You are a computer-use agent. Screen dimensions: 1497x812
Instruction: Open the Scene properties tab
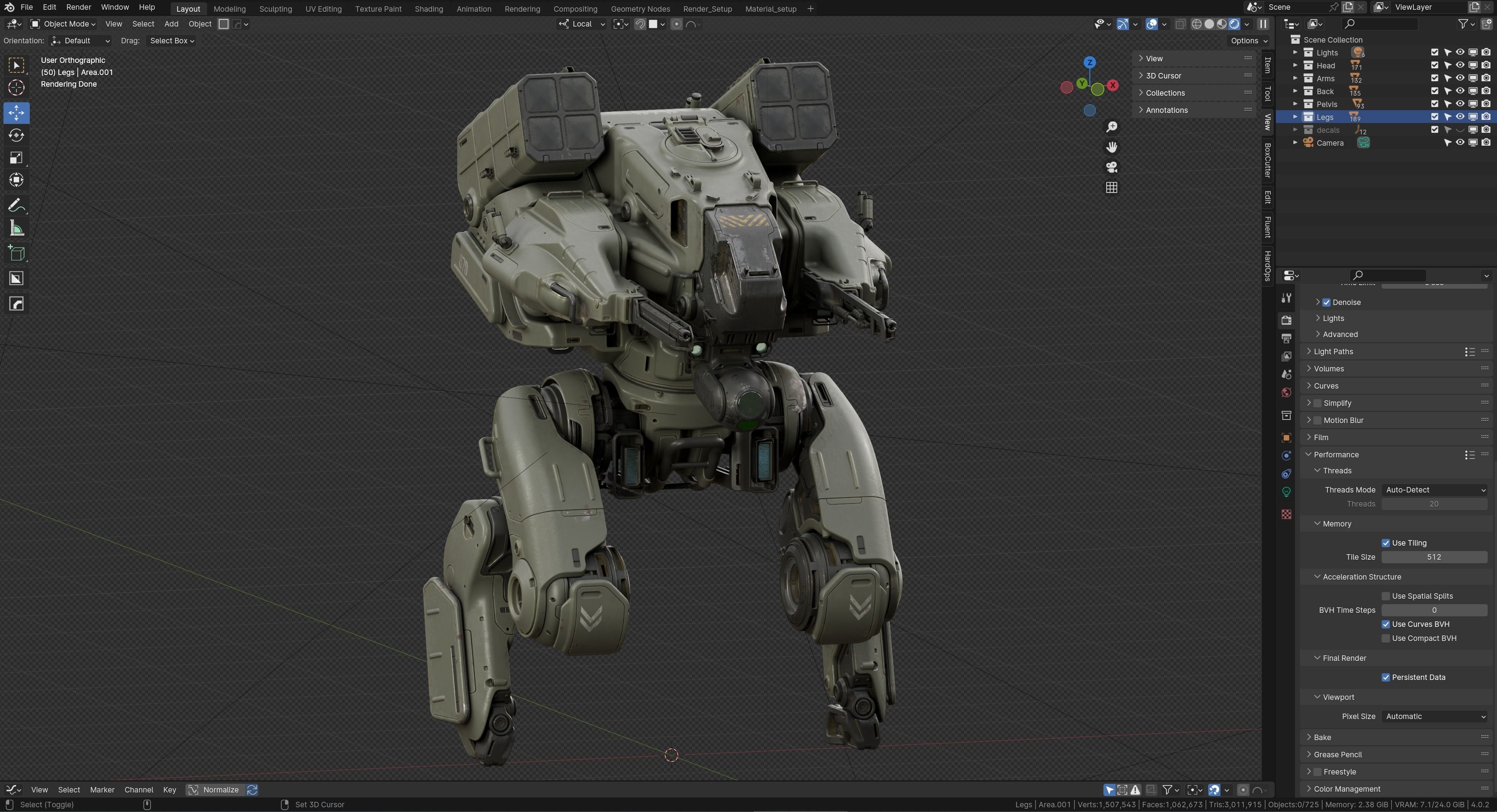pyautogui.click(x=1286, y=375)
